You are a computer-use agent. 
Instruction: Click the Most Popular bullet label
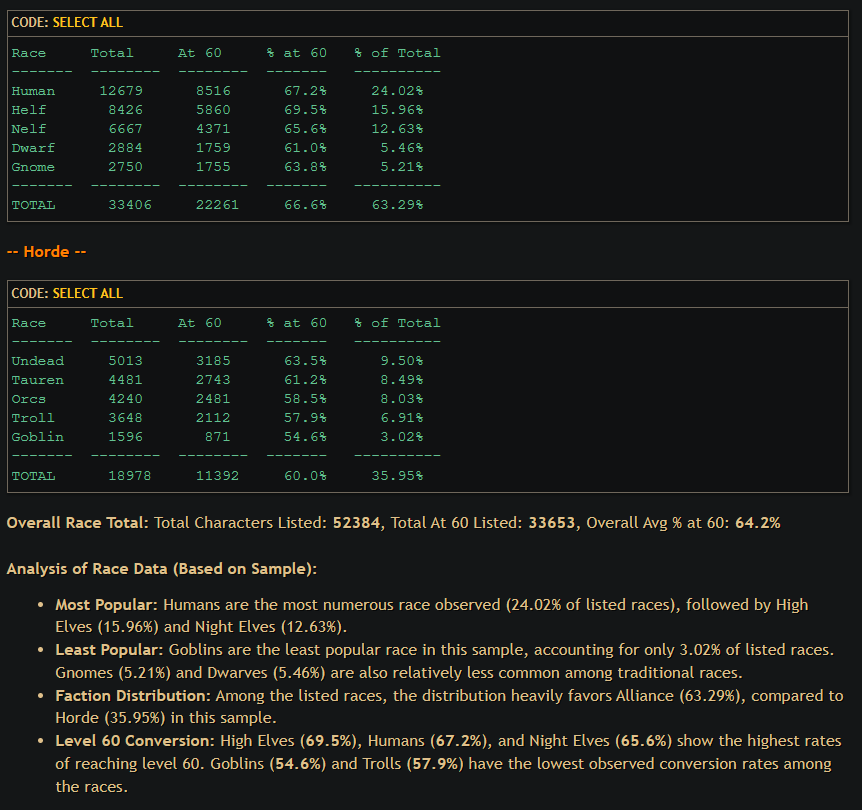[x=107, y=605]
